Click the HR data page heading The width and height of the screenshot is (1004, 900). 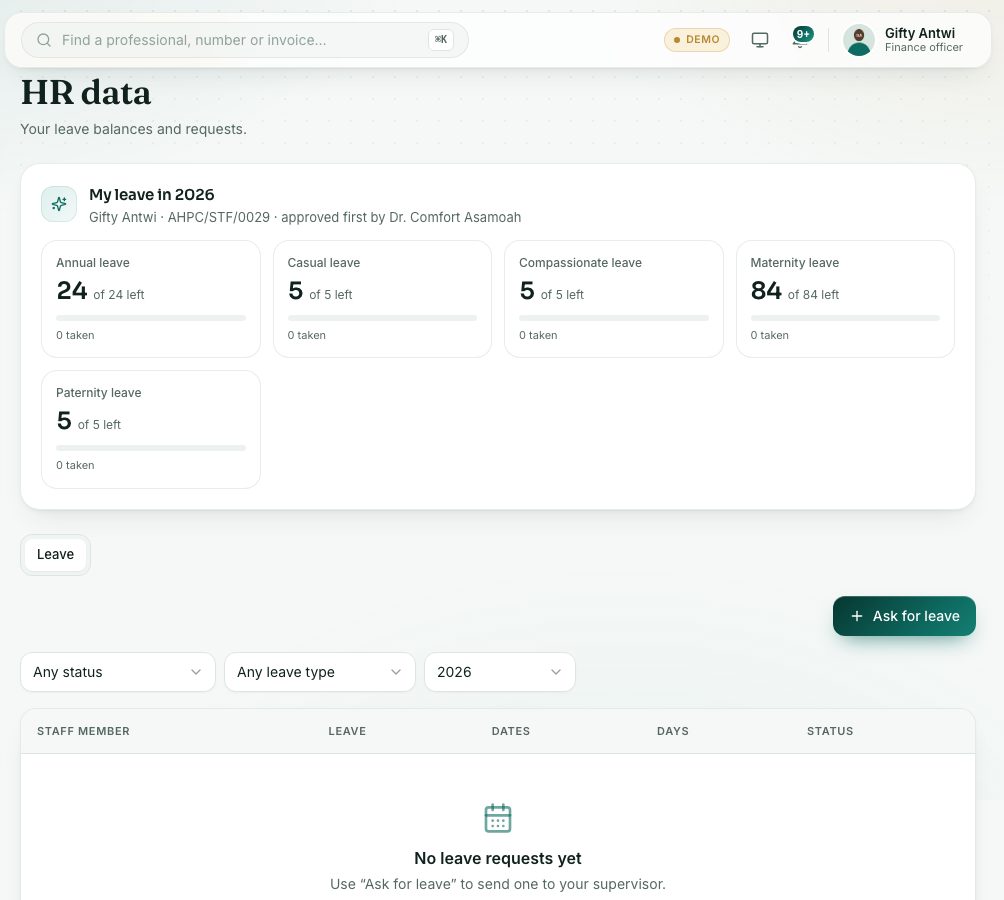86,93
